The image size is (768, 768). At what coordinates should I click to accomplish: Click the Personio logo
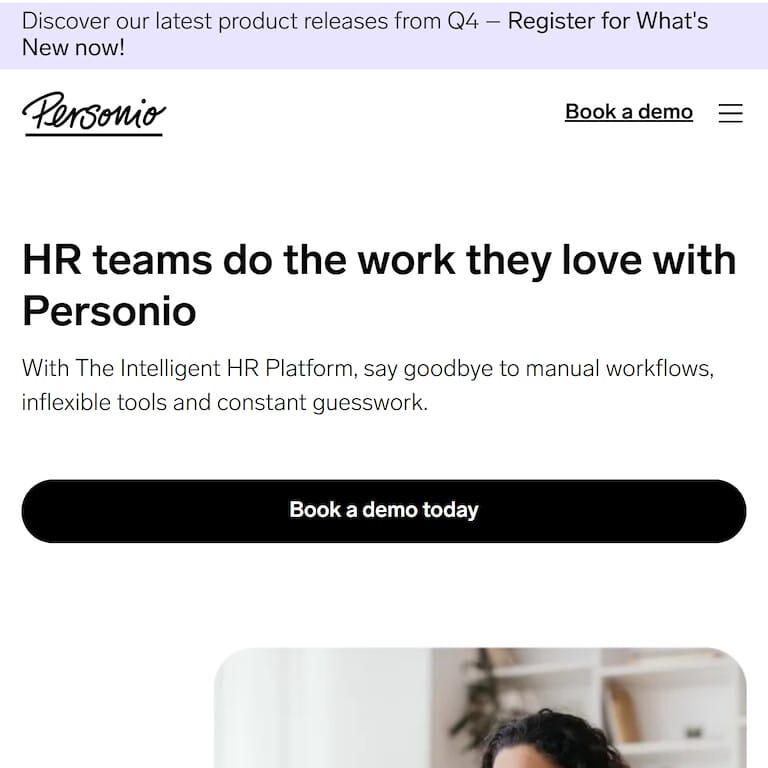(x=94, y=113)
